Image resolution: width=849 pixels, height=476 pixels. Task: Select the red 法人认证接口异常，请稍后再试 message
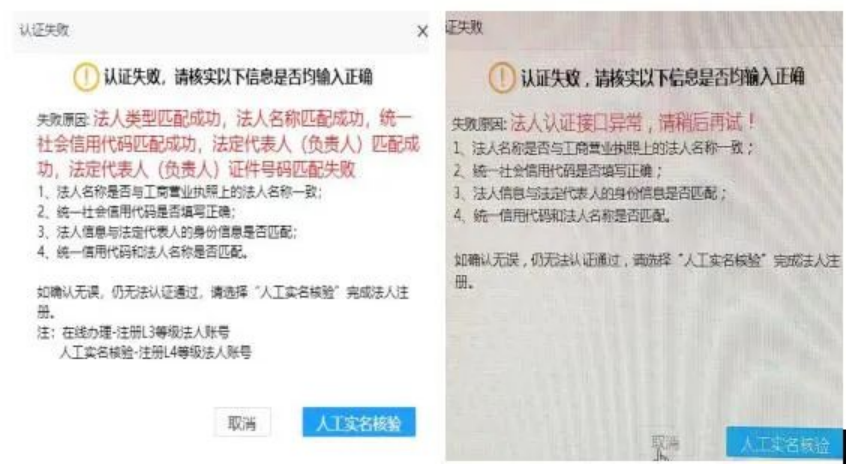click(632, 123)
